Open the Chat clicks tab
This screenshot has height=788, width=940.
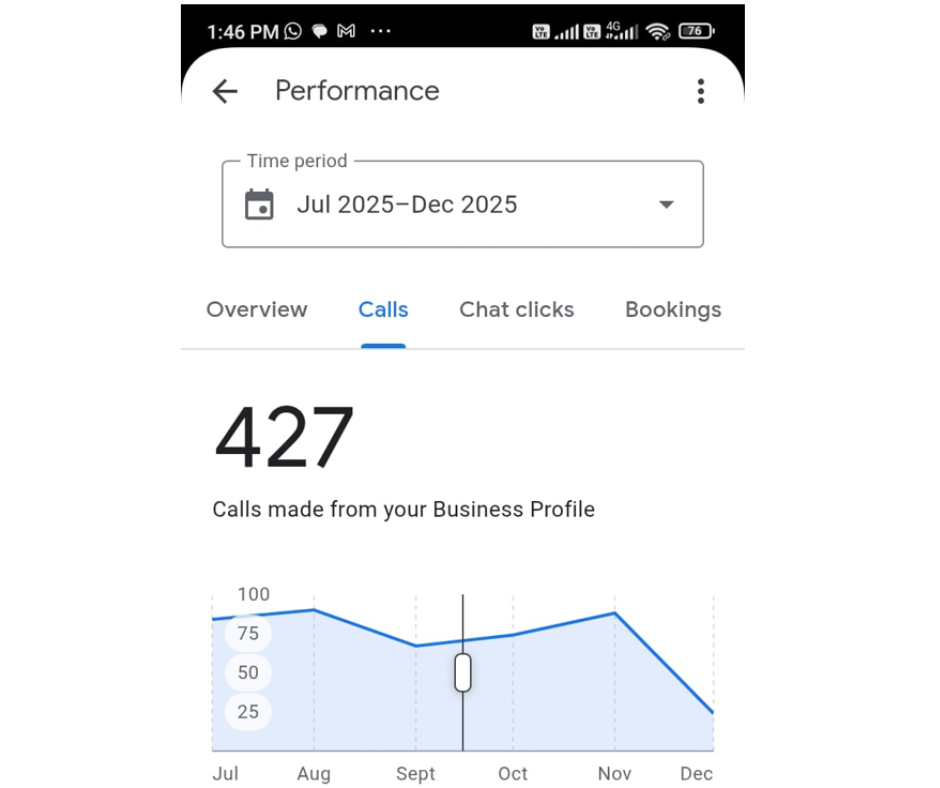click(x=516, y=310)
